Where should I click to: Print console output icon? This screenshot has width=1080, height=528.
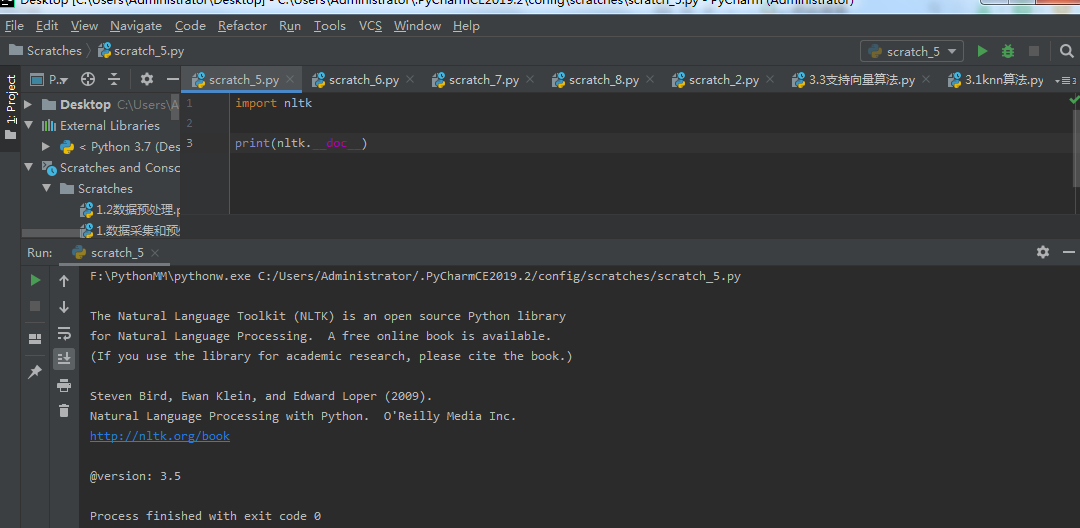[64, 386]
